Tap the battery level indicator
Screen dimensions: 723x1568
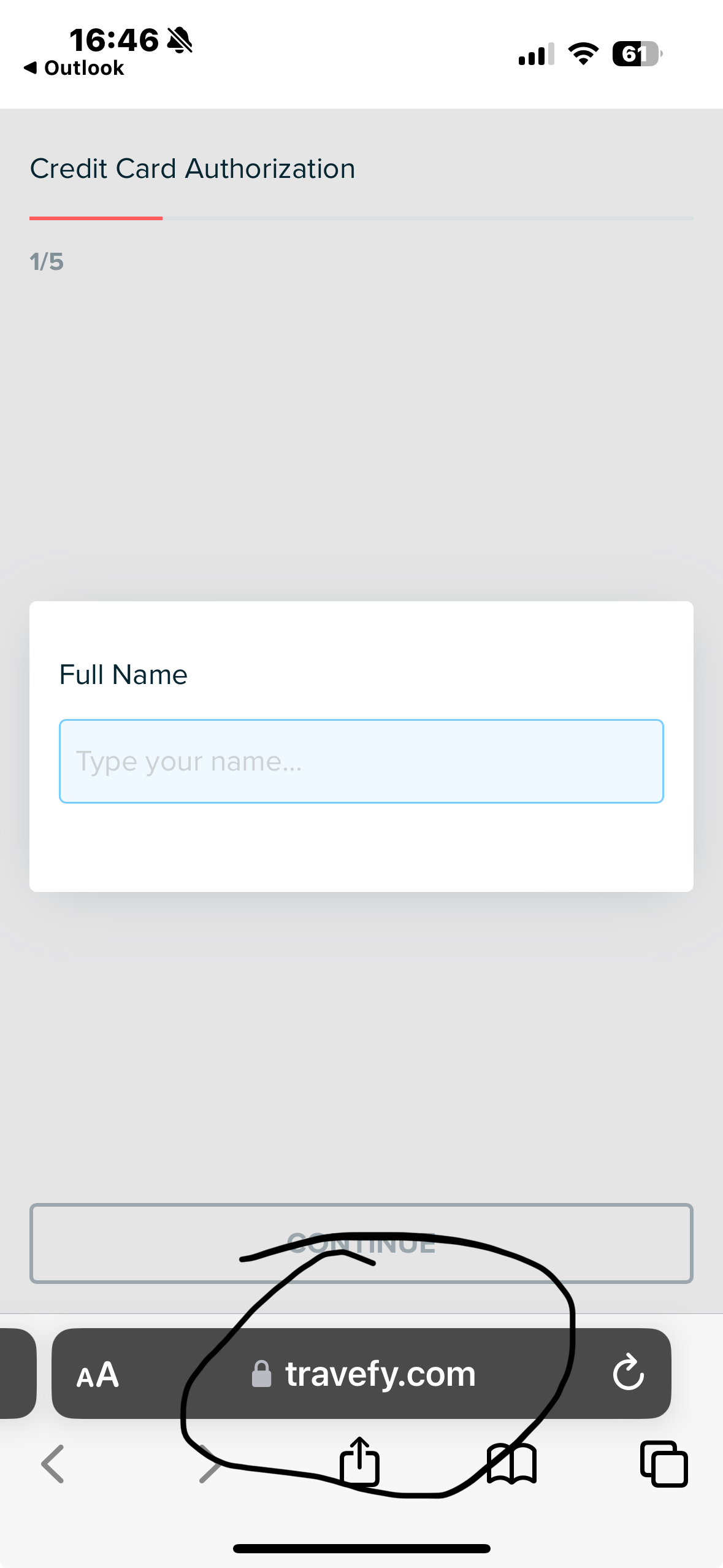(x=637, y=54)
